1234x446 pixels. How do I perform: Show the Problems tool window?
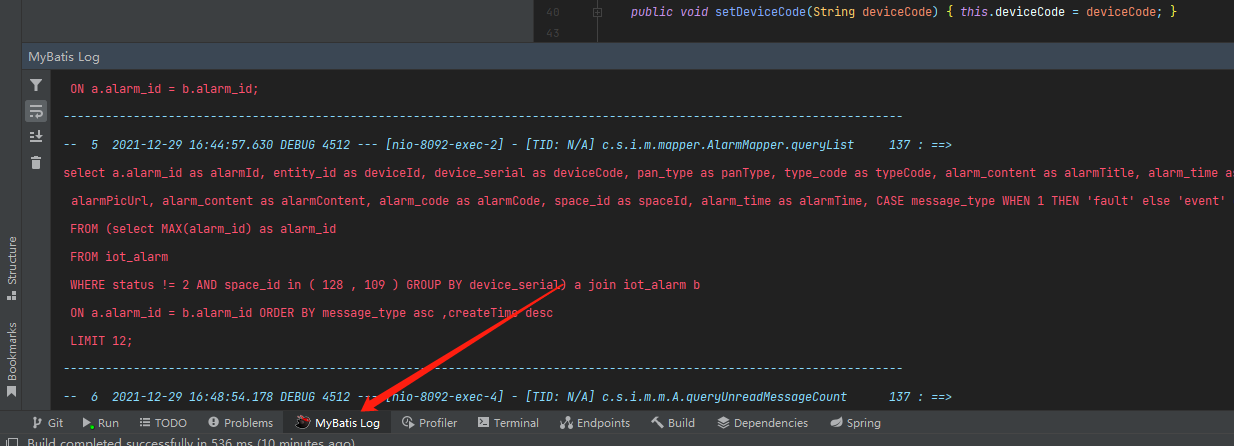click(239, 423)
